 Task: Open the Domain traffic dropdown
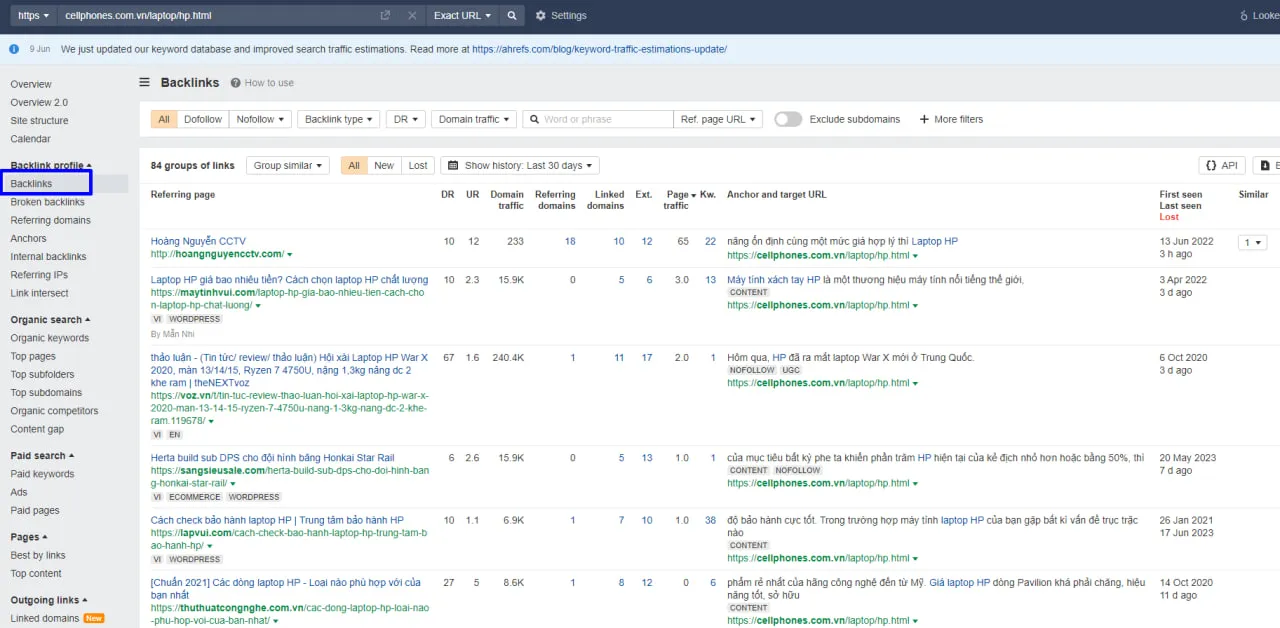[x=473, y=118]
